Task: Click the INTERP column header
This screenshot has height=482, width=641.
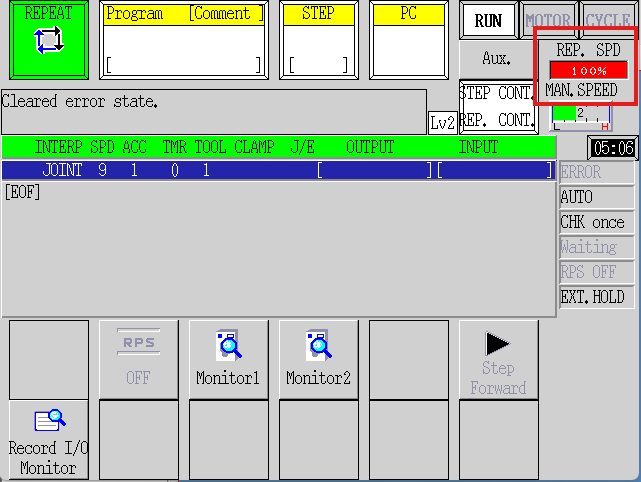Action: (x=58, y=147)
